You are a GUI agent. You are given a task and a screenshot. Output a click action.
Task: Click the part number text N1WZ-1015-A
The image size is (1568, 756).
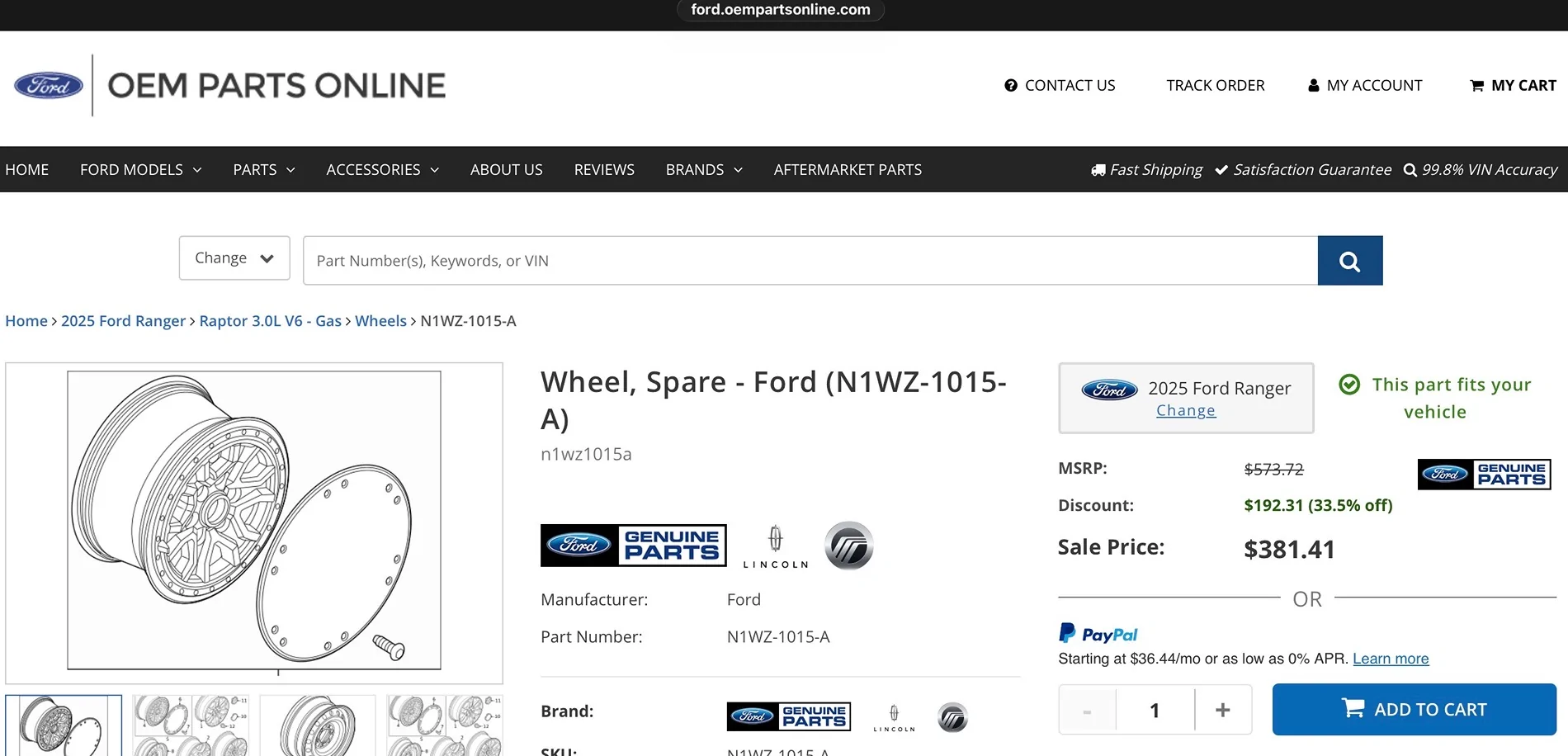click(x=778, y=637)
